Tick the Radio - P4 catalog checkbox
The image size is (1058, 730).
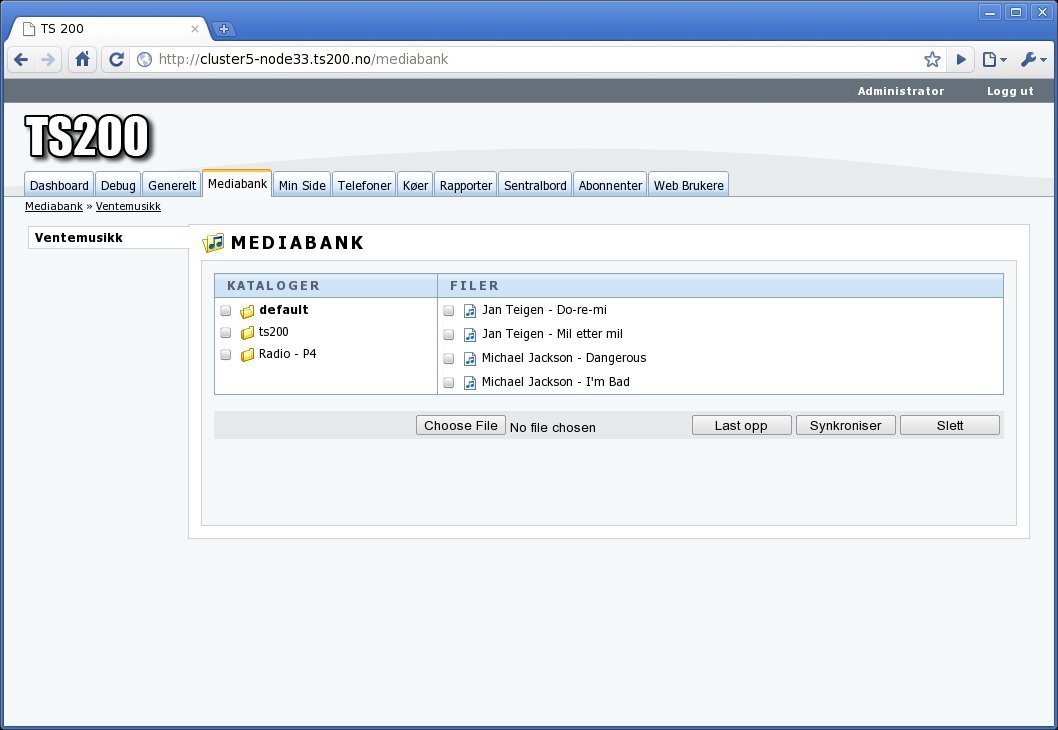coord(226,355)
